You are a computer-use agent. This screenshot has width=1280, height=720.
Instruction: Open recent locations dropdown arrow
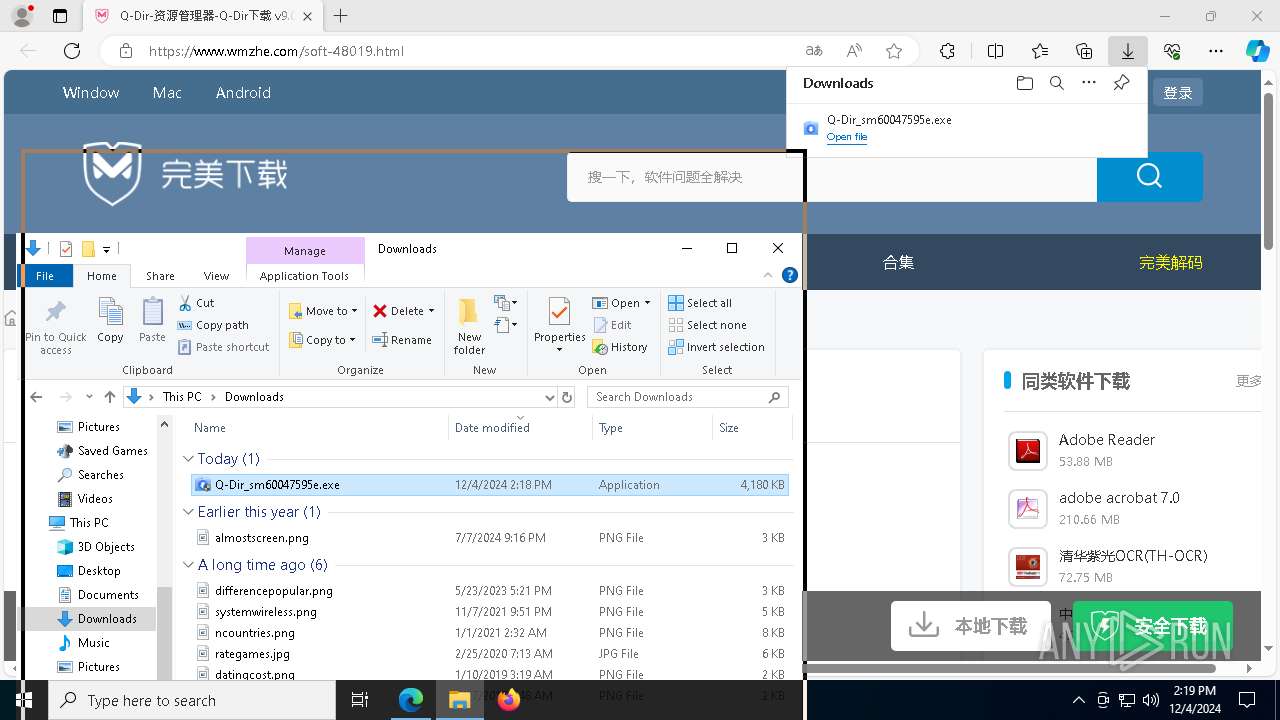89,397
